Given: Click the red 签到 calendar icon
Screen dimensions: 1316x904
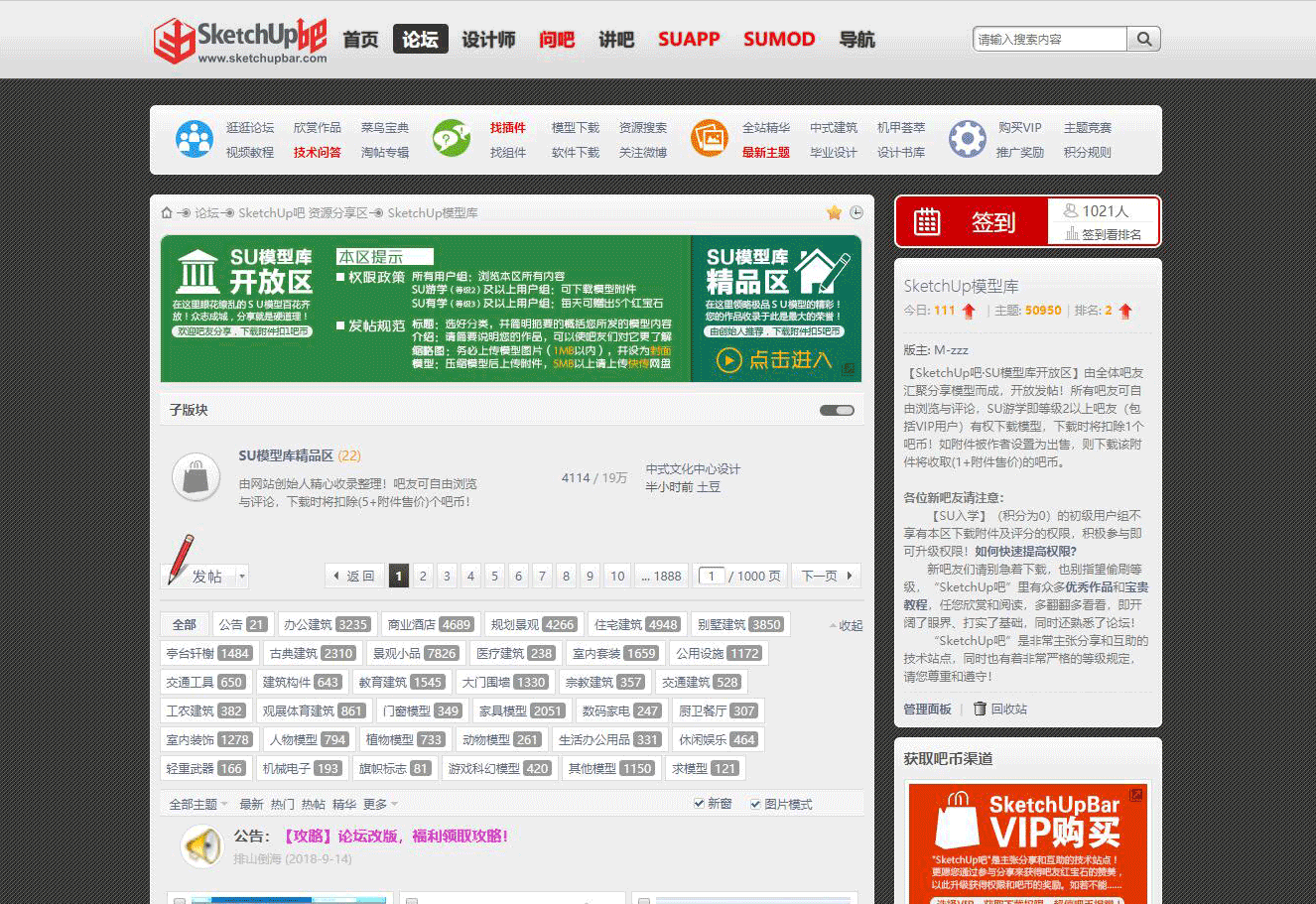Looking at the screenshot, I should [927, 221].
